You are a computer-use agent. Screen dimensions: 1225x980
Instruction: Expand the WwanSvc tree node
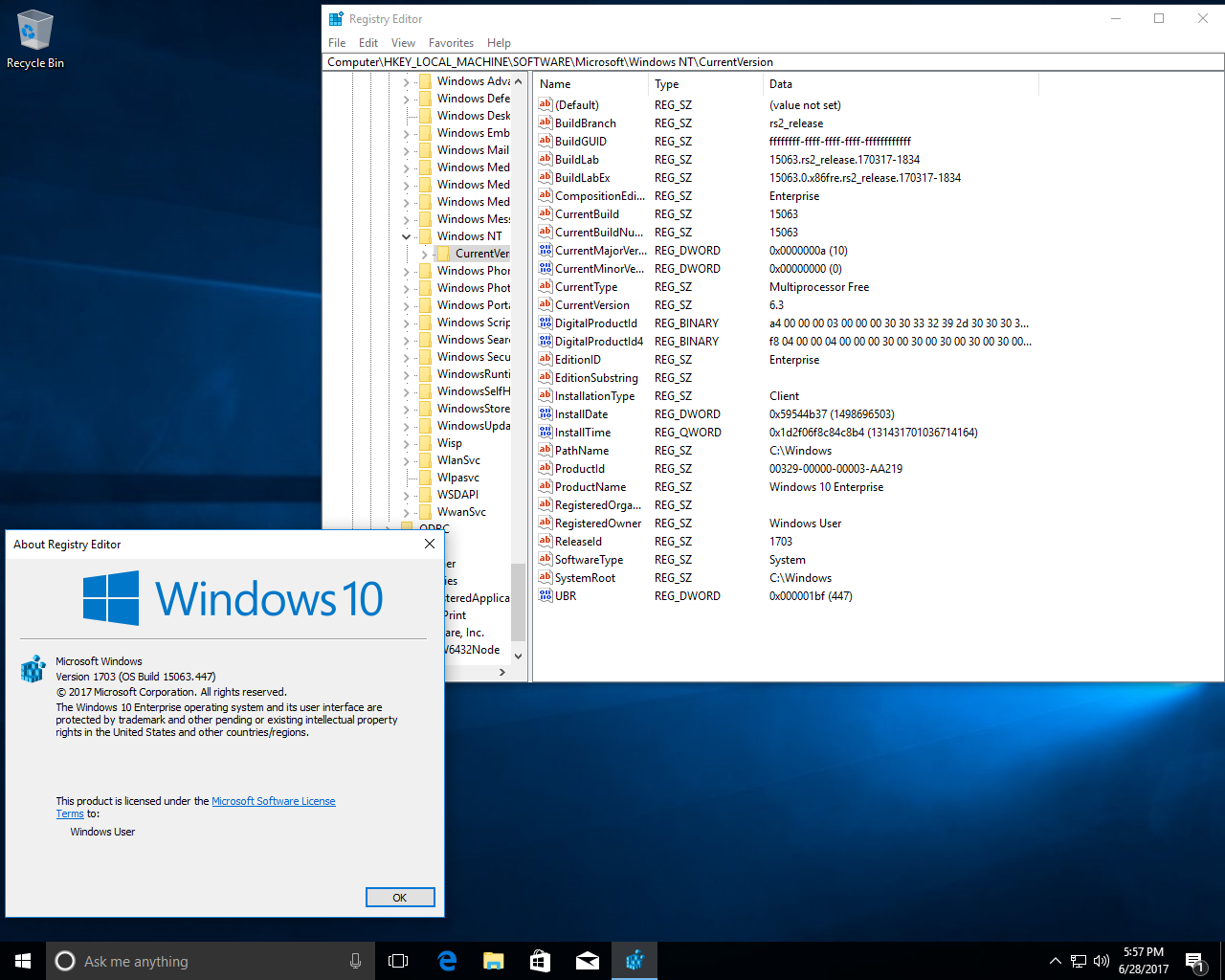coord(407,512)
